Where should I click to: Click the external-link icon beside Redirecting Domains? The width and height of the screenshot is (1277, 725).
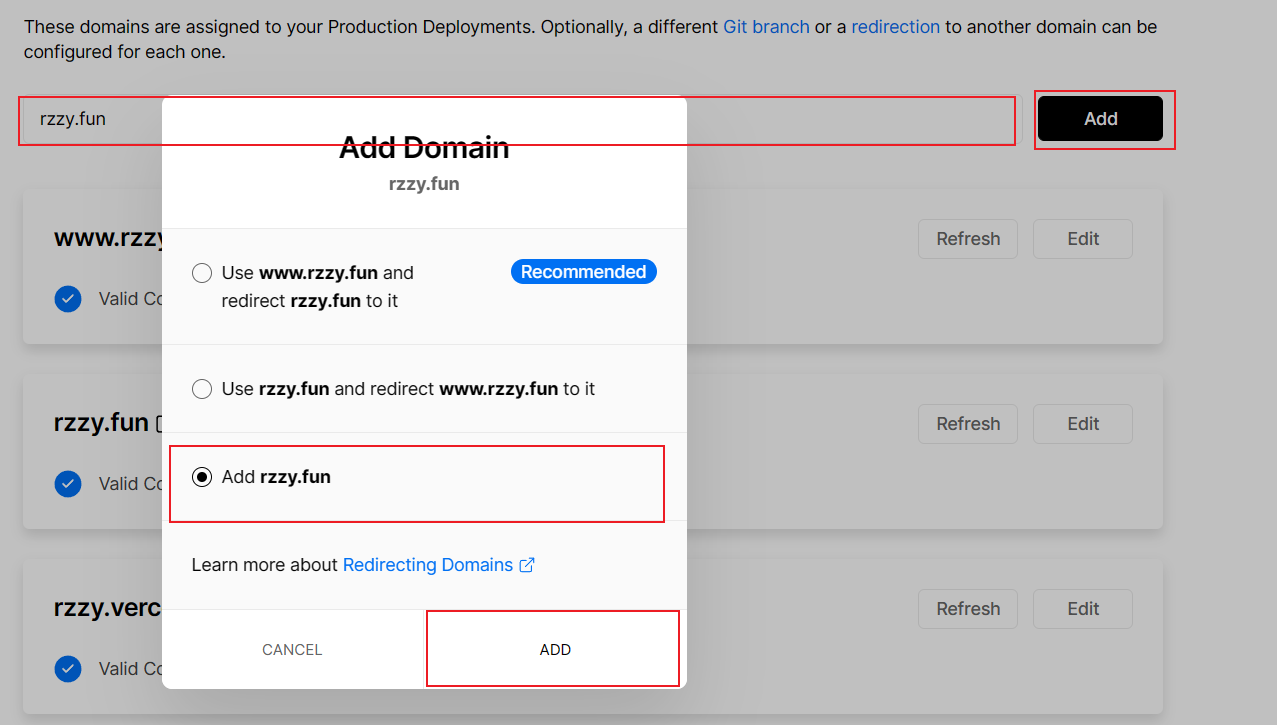tap(527, 565)
